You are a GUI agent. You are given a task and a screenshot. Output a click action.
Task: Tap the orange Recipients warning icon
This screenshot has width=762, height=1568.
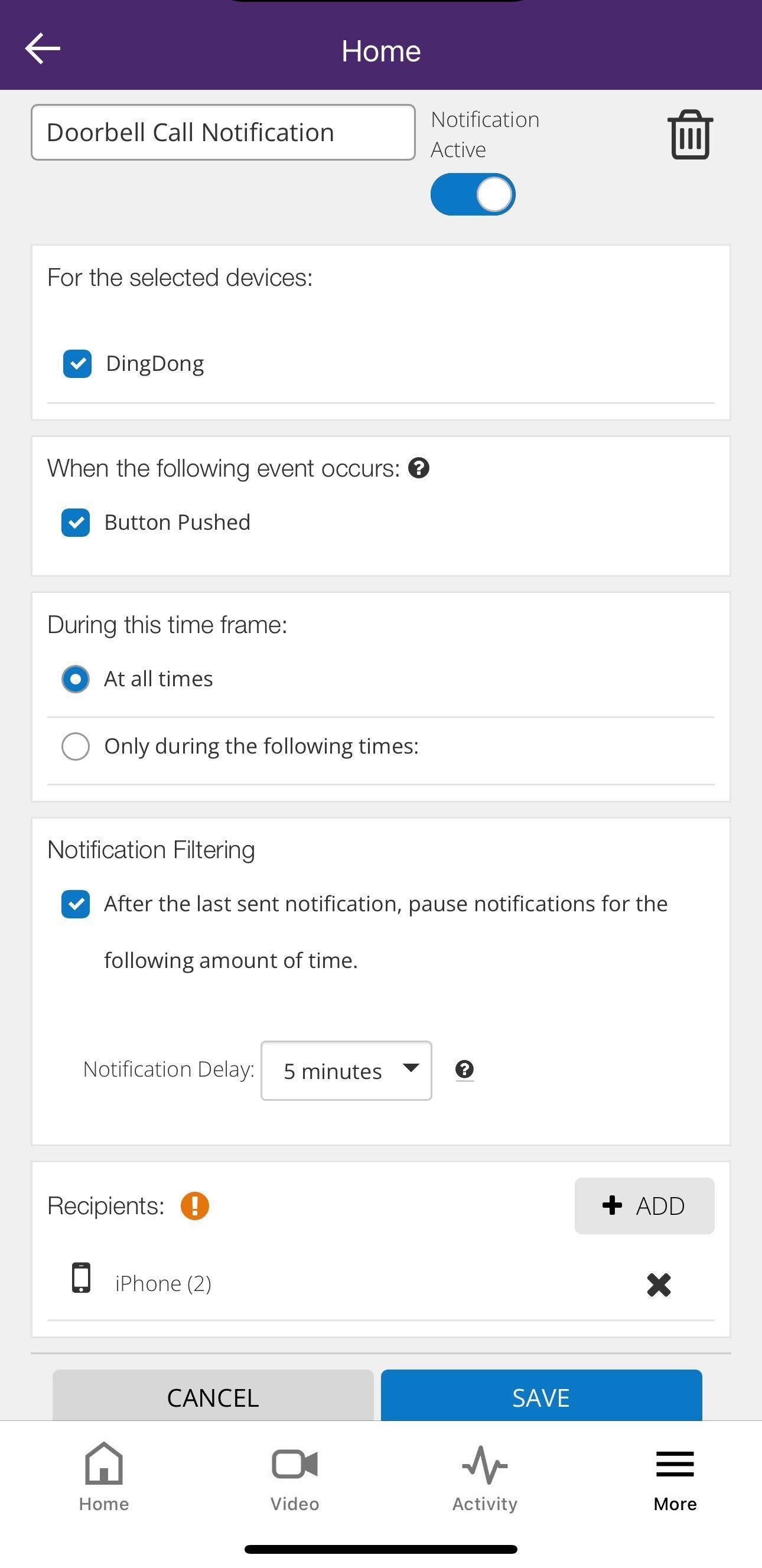195,1205
